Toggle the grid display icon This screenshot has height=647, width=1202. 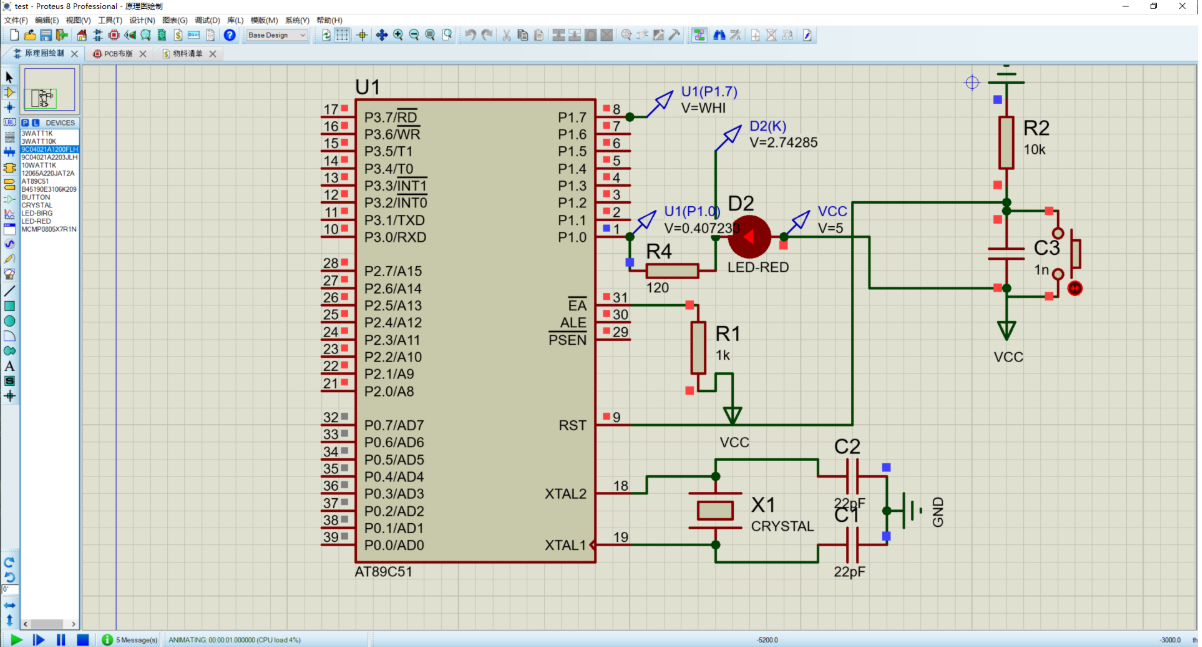click(342, 35)
